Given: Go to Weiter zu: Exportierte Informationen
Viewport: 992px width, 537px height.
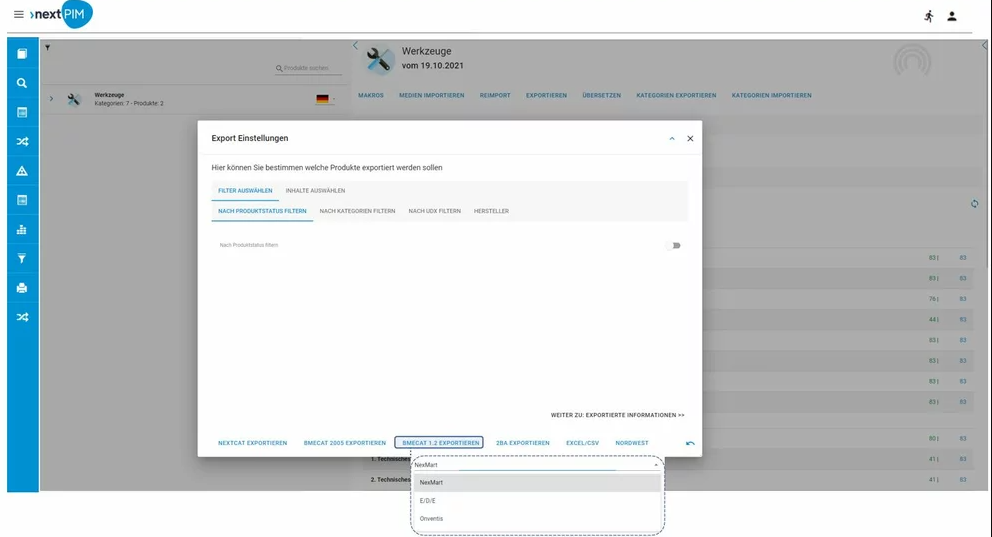Looking at the screenshot, I should pyautogui.click(x=617, y=416).
